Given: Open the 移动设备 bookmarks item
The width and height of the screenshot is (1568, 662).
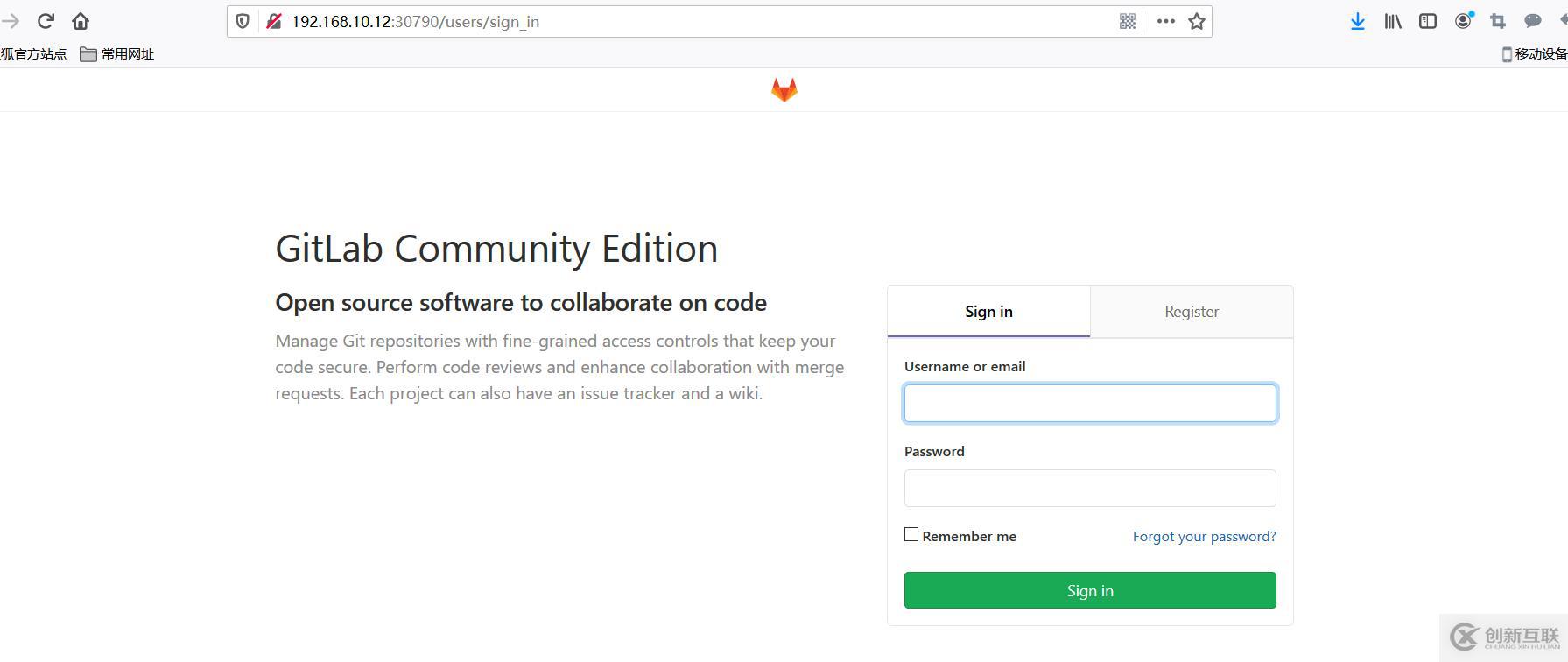Looking at the screenshot, I should point(1535,54).
